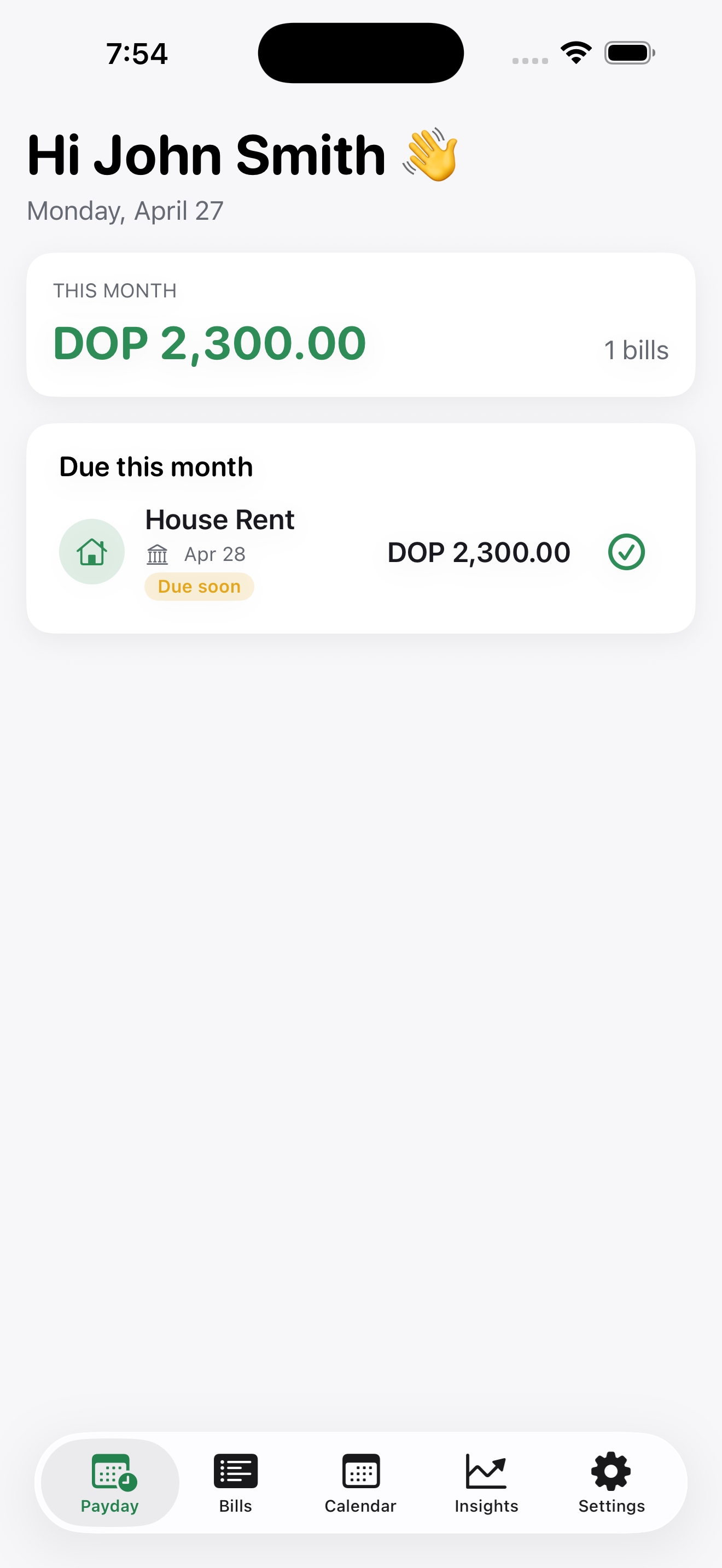
Task: Open the House Rent bill title
Action: [220, 520]
